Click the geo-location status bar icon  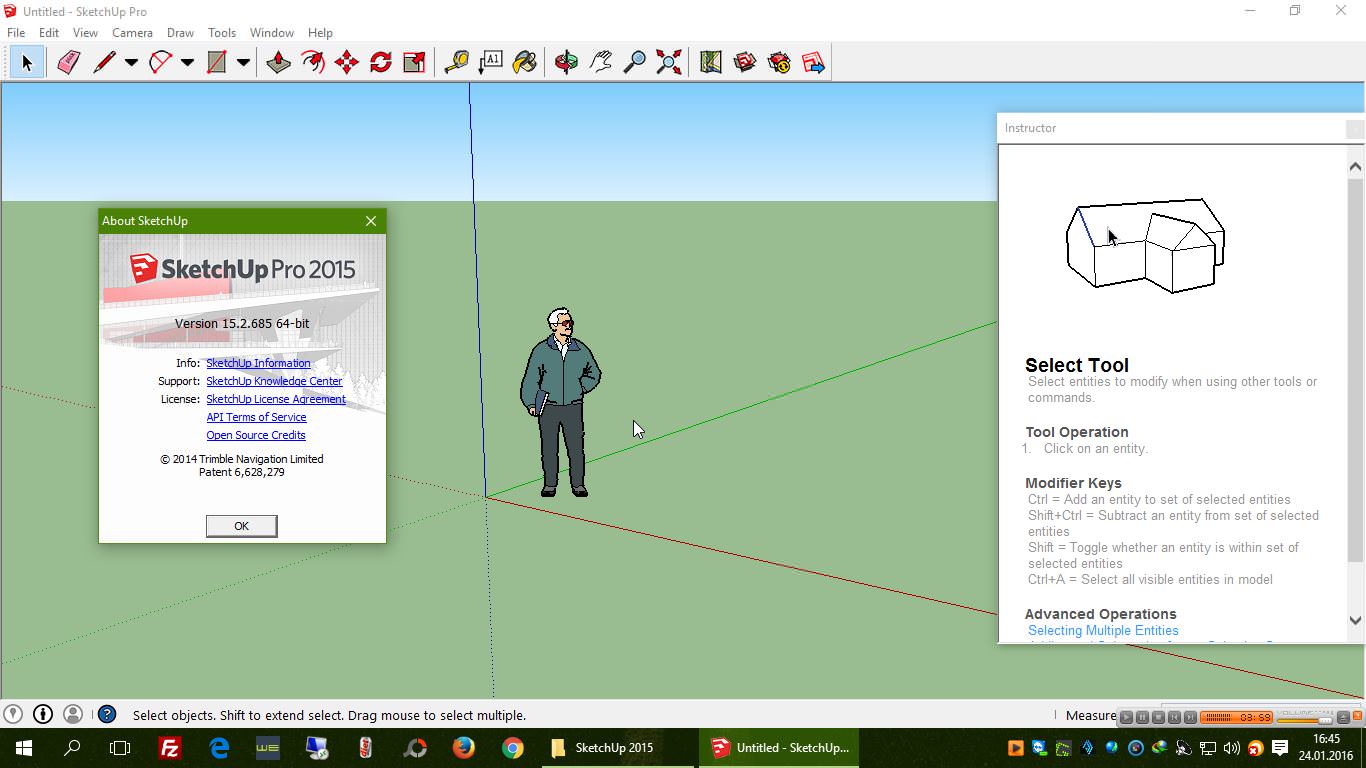[13, 714]
